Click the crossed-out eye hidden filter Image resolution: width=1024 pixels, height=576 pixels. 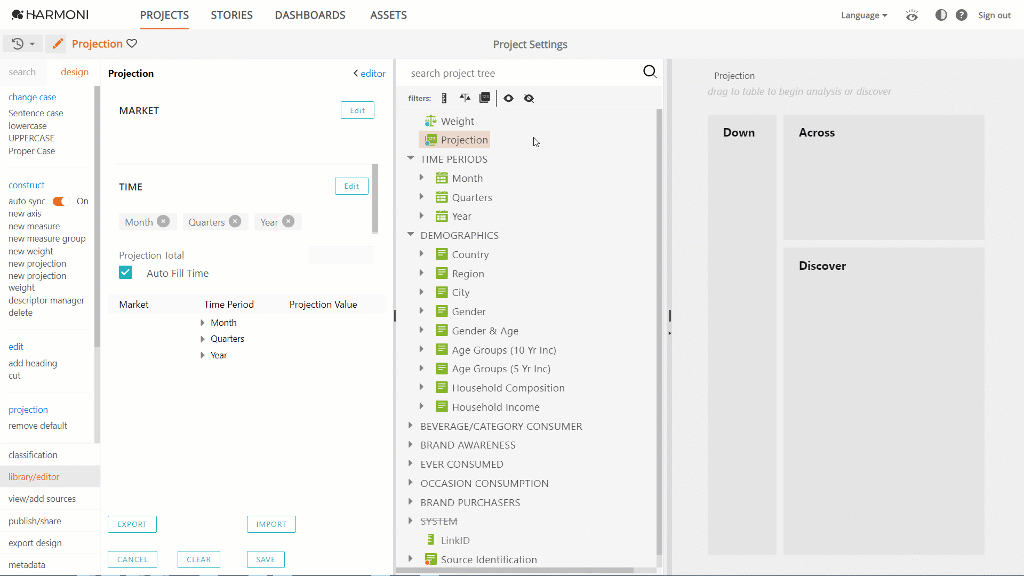tap(529, 98)
